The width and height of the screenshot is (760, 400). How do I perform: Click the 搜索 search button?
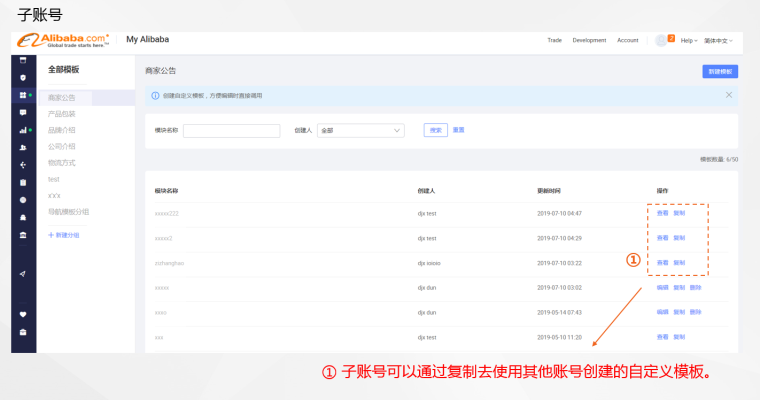point(435,130)
